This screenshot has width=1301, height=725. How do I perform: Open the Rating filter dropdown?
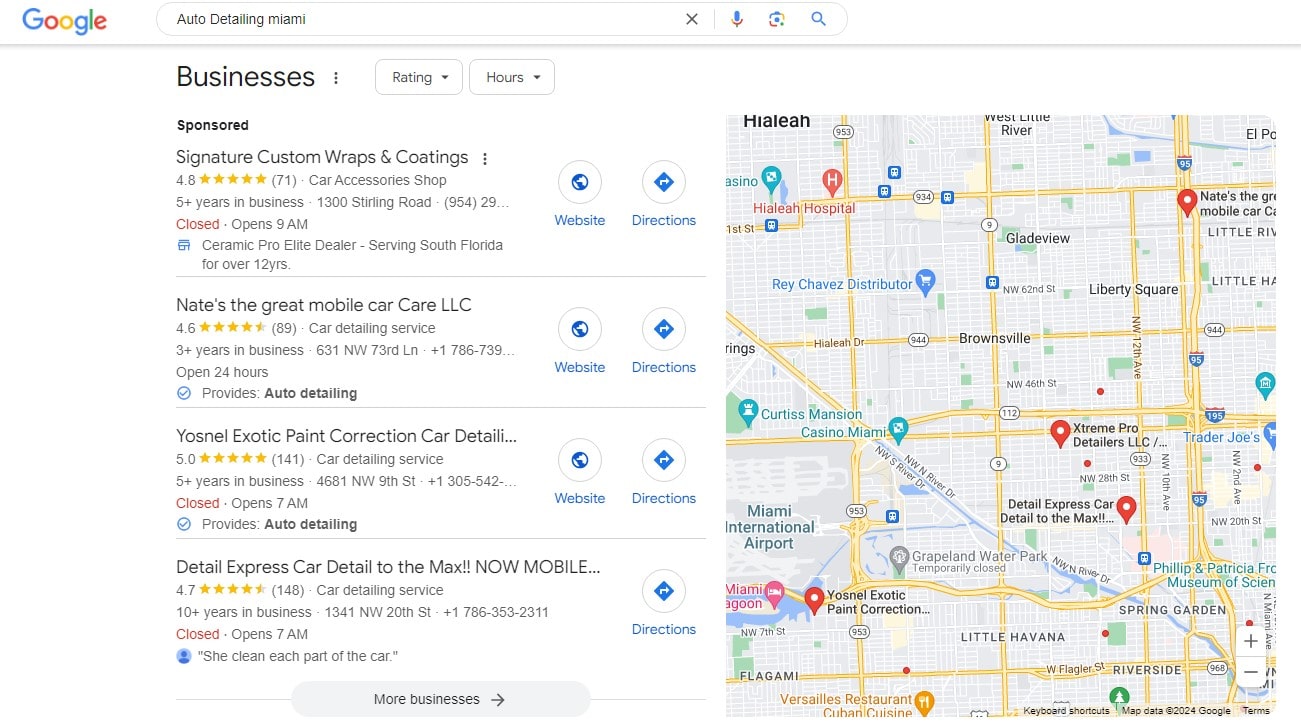(419, 77)
